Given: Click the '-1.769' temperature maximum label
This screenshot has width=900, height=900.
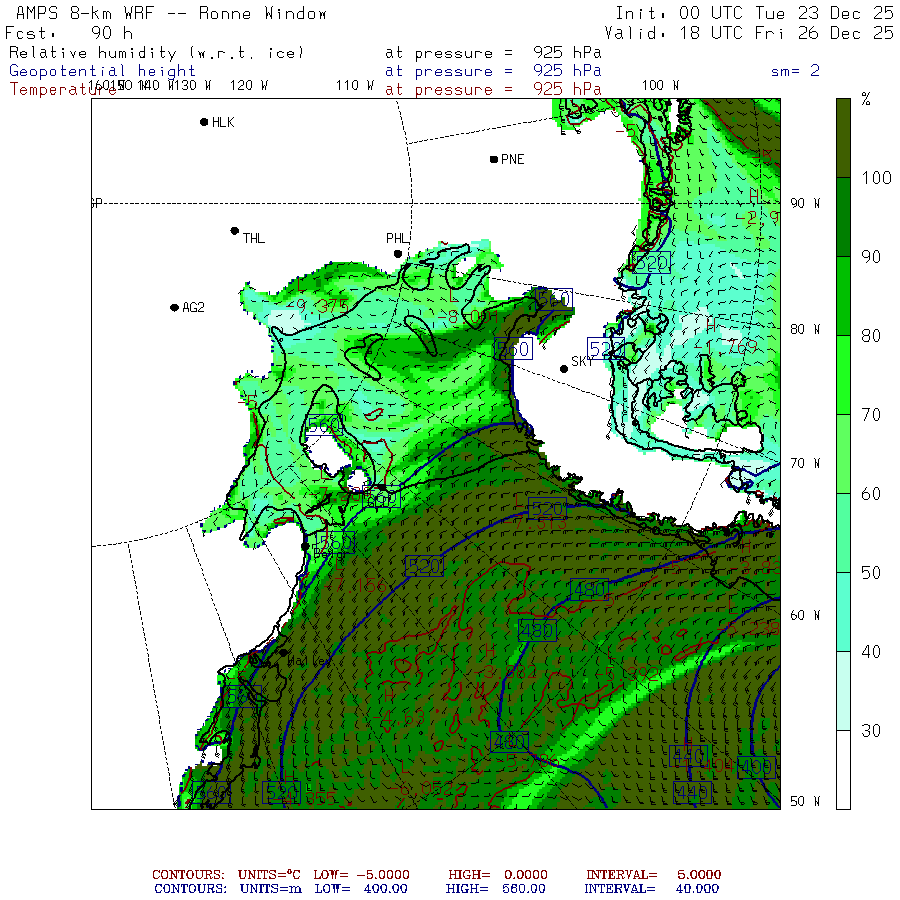Looking at the screenshot, I should tap(726, 347).
